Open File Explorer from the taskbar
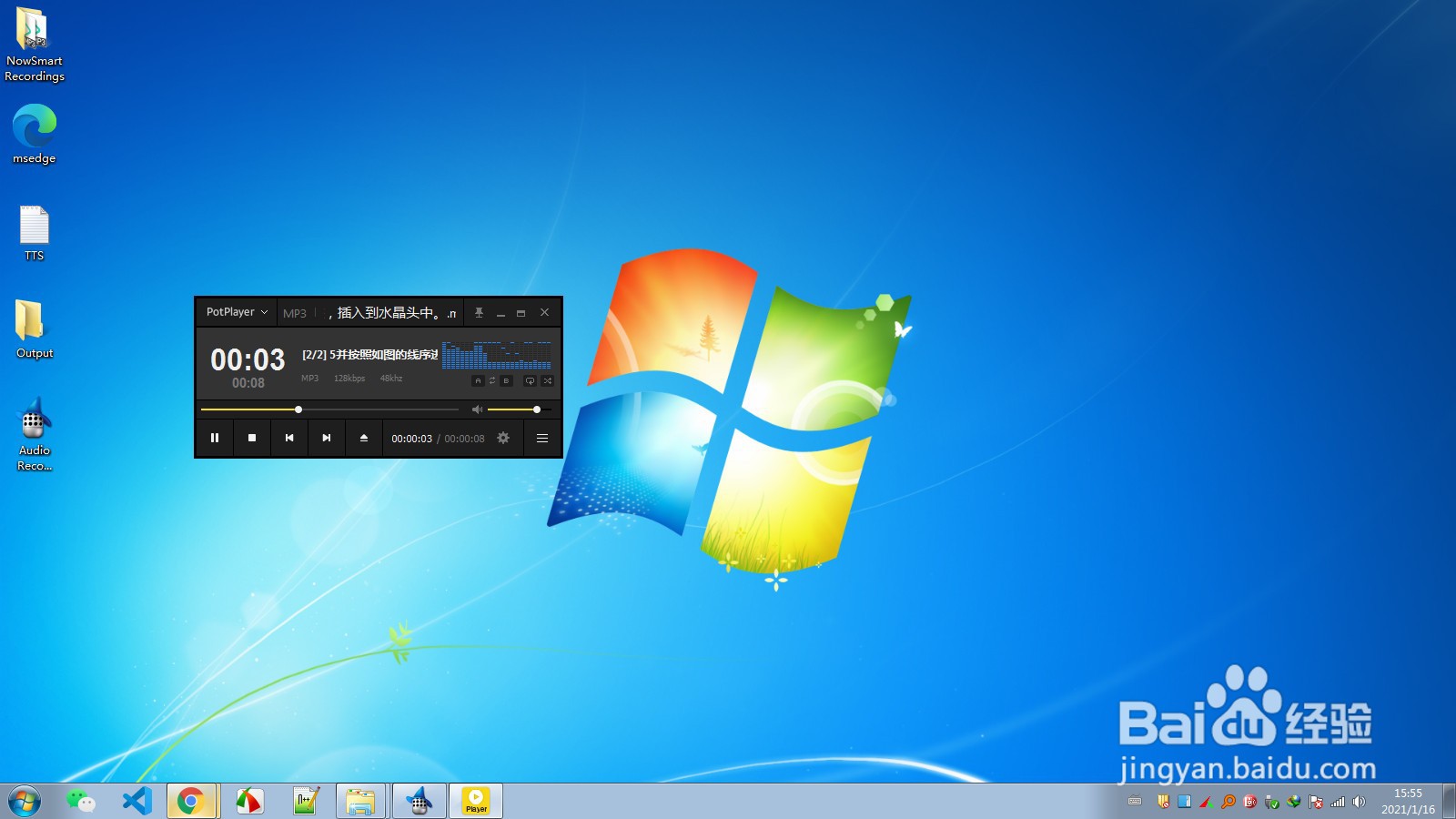1456x819 pixels. pyautogui.click(x=361, y=802)
